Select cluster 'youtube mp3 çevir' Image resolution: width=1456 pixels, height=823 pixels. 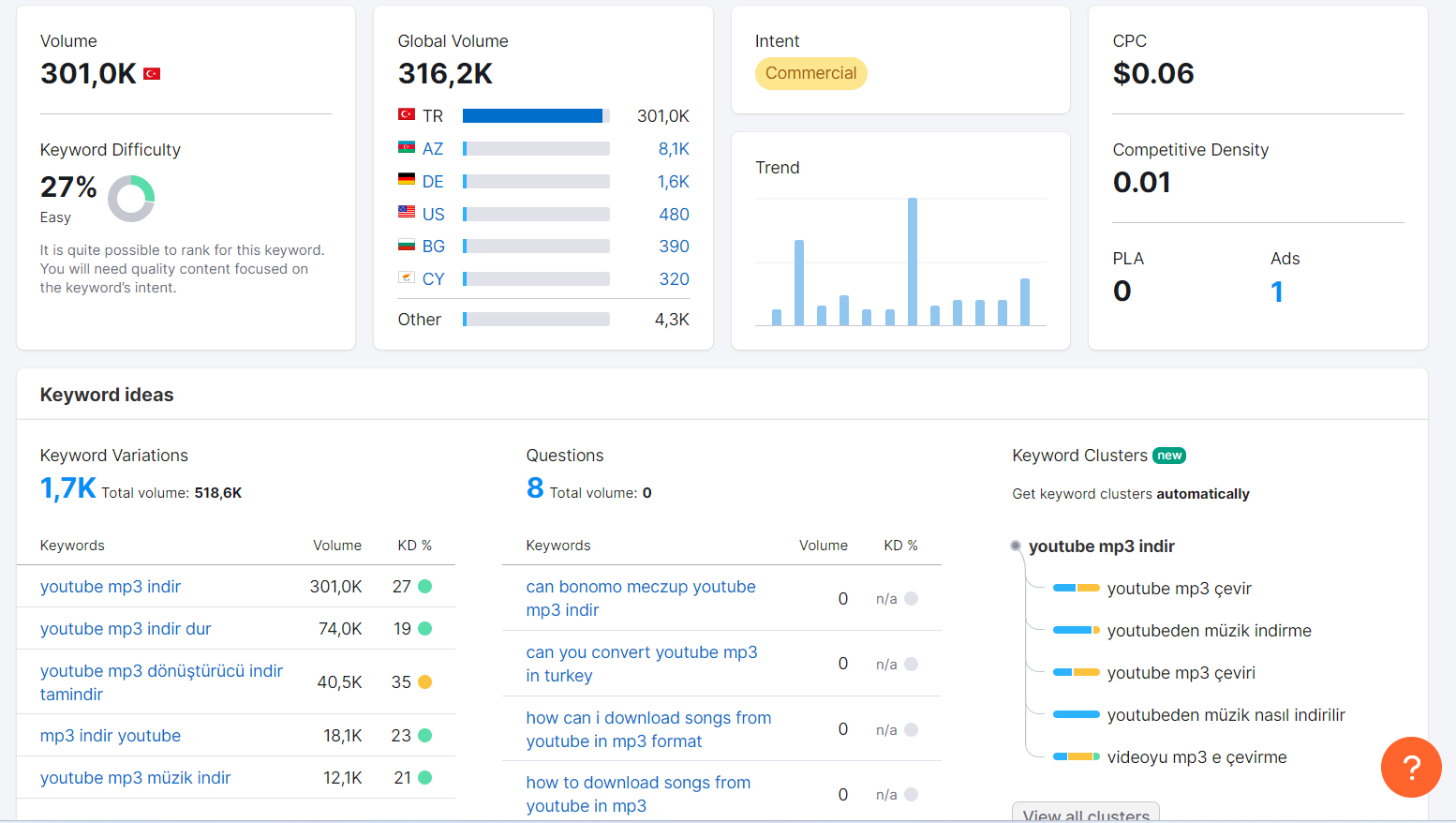coord(1180,589)
